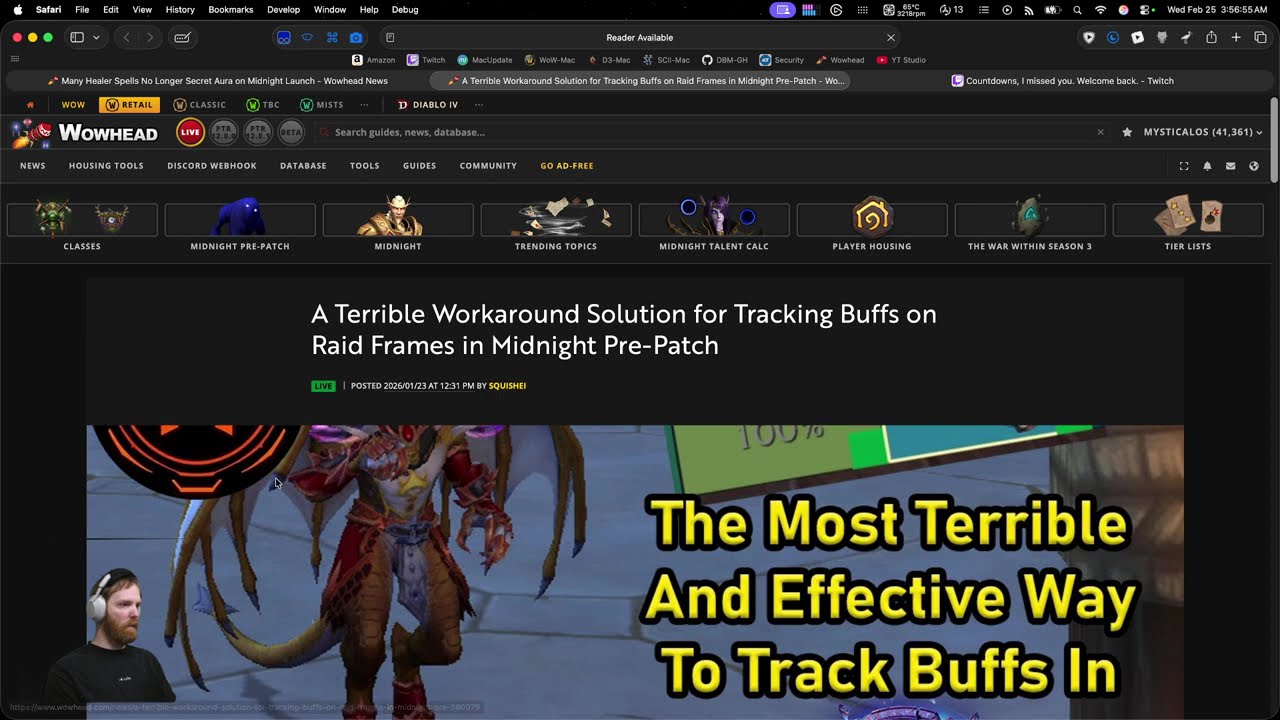
Task: Open the DATABASE menu
Action: [303, 166]
